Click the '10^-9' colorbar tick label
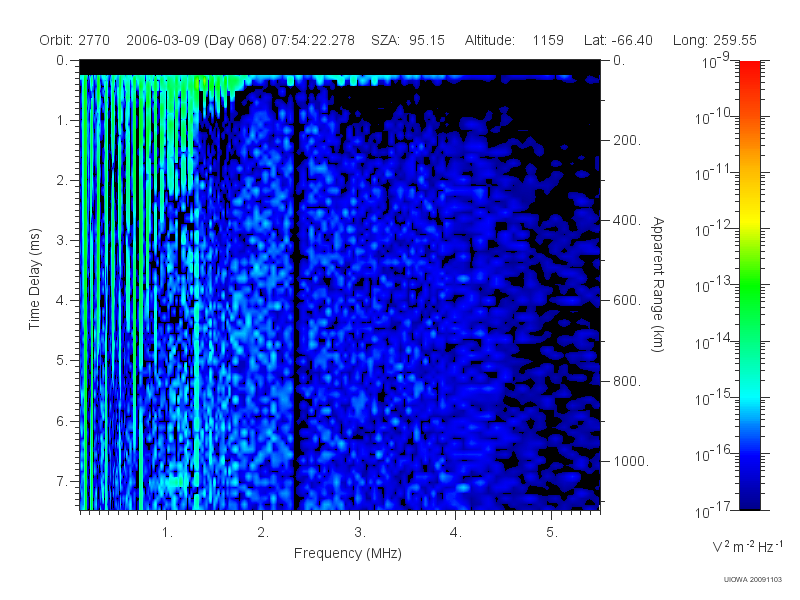The image size is (800, 600). 716,62
